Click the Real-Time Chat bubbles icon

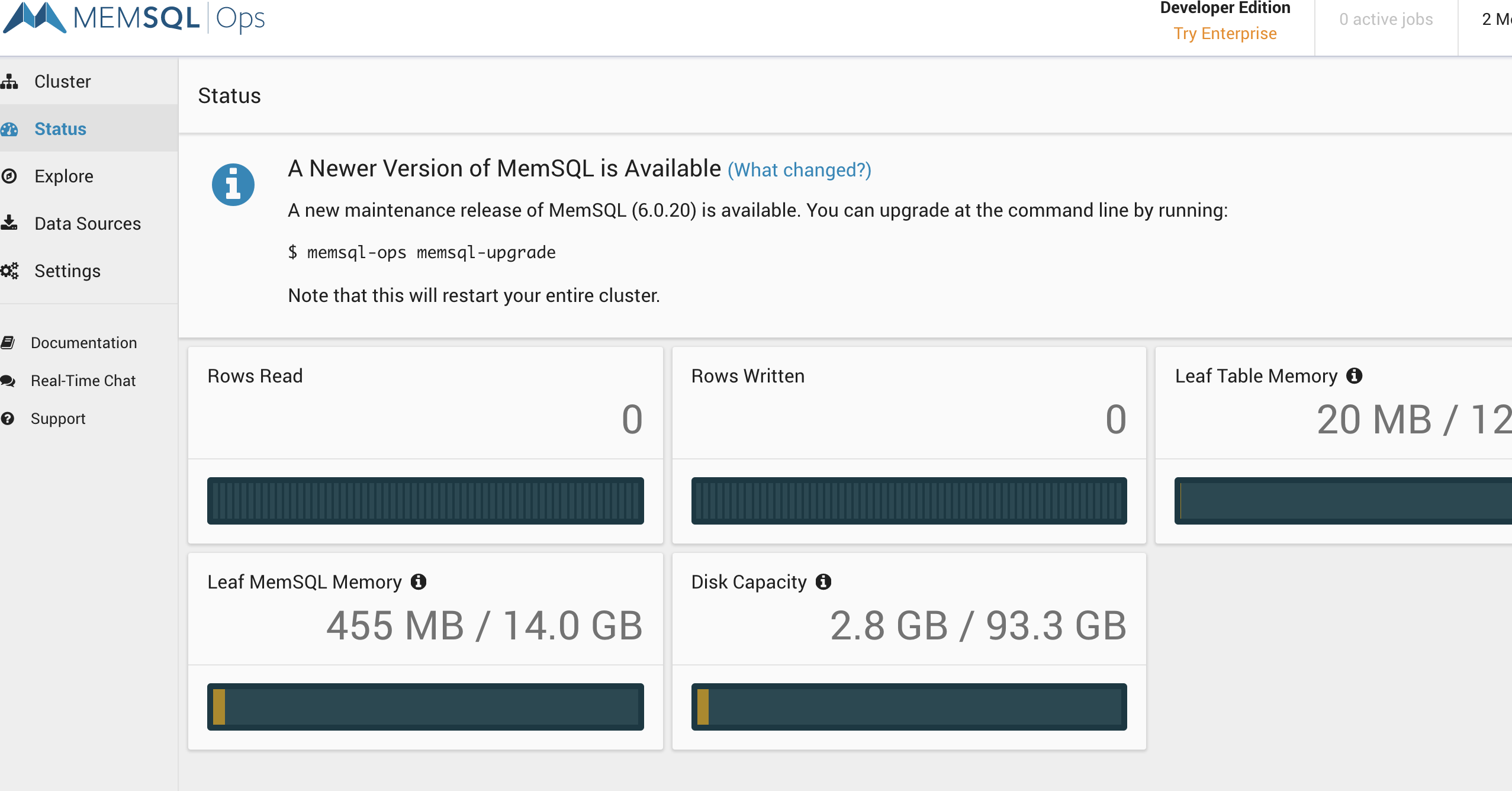[x=8, y=381]
